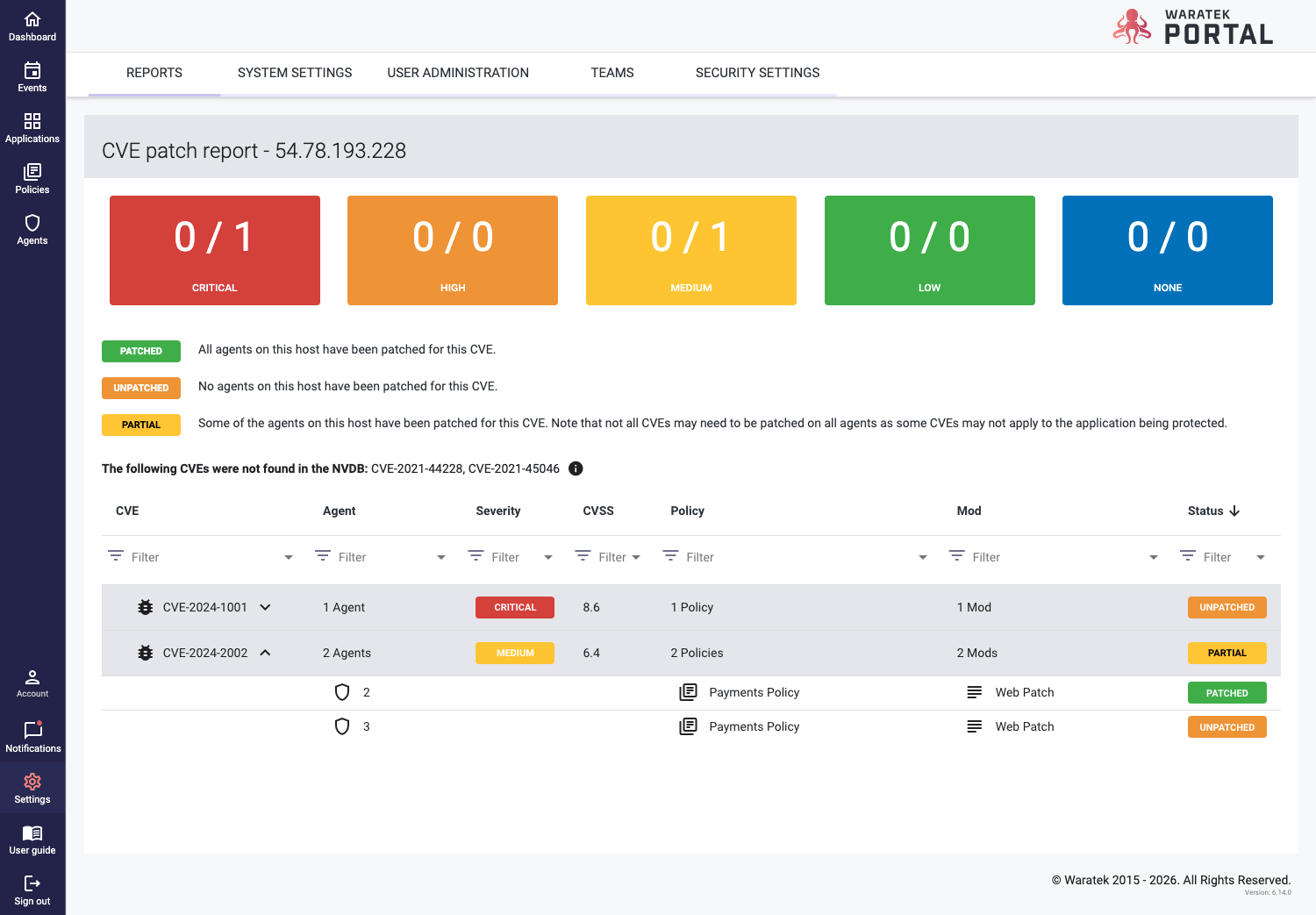
Task: Collapse CVE-2024-2002 row details
Action: click(265, 653)
